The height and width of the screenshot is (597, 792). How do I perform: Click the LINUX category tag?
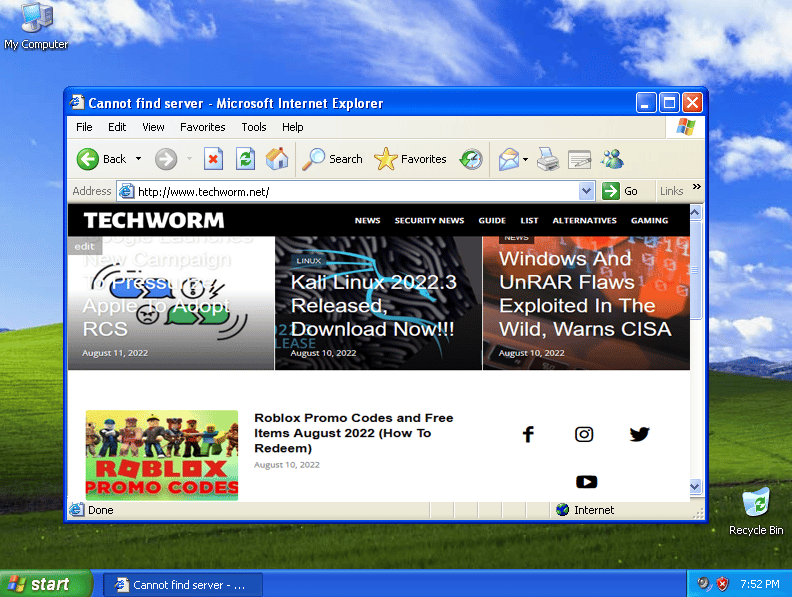[x=309, y=261]
